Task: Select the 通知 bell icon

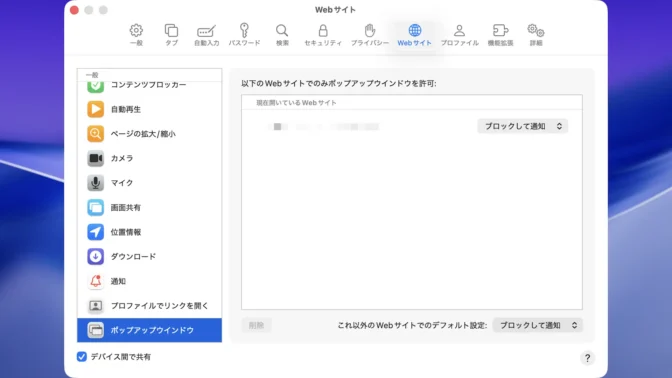Action: point(96,281)
